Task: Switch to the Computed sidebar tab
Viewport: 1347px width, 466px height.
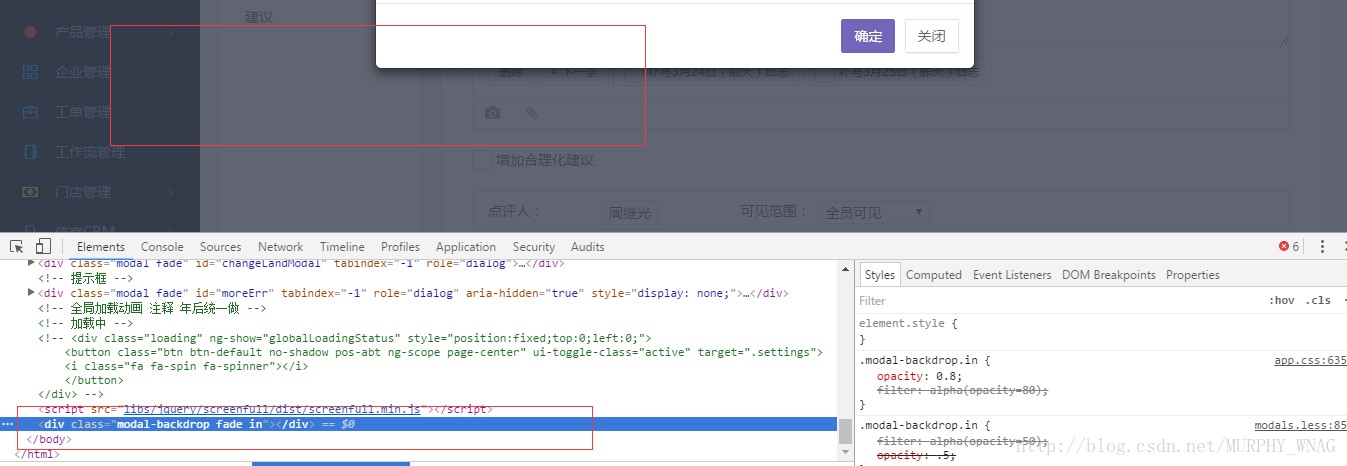Action: coord(934,275)
